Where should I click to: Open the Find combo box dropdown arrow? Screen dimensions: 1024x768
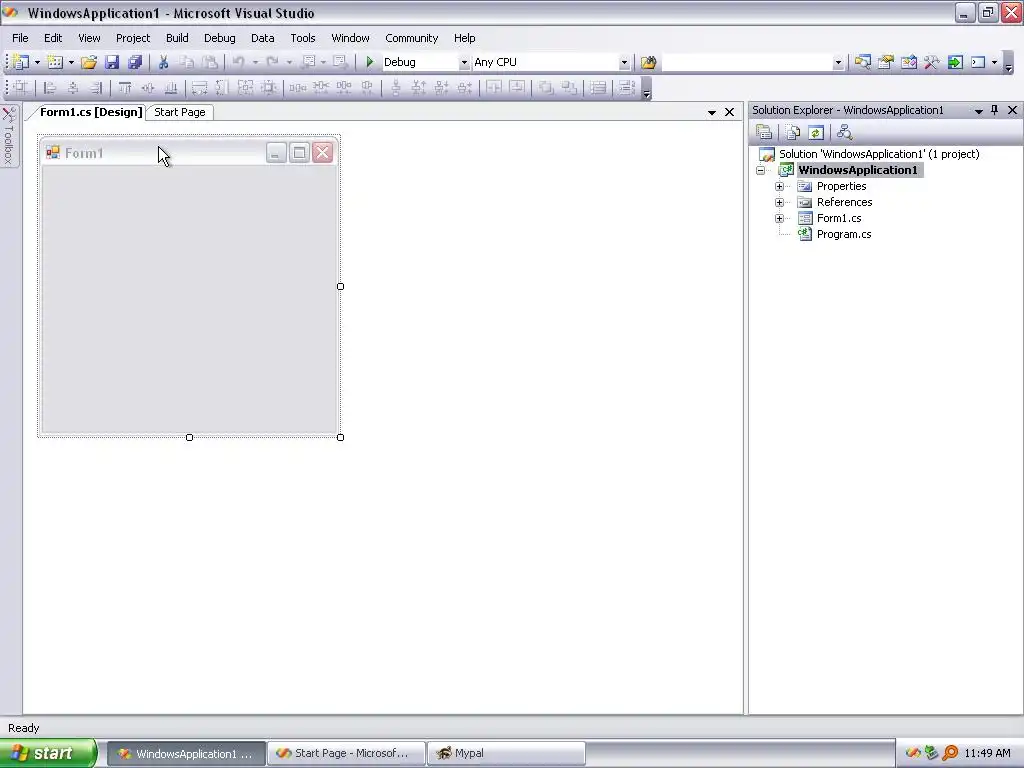[x=838, y=63]
